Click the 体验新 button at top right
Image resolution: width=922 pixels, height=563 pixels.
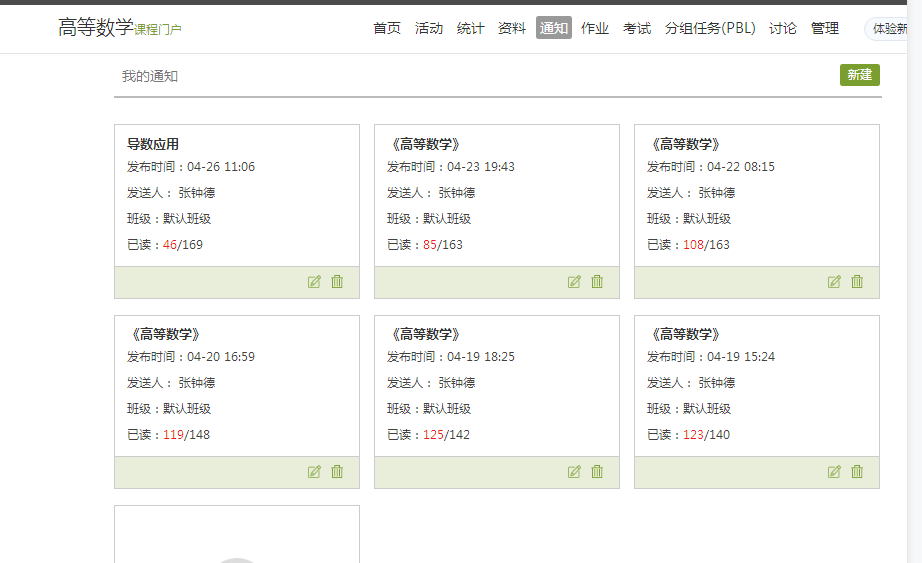pyautogui.click(x=892, y=29)
